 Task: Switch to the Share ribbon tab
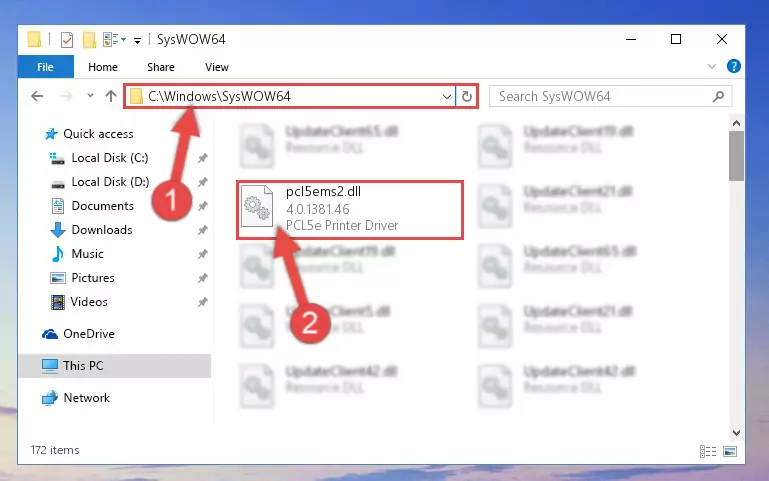coord(161,67)
